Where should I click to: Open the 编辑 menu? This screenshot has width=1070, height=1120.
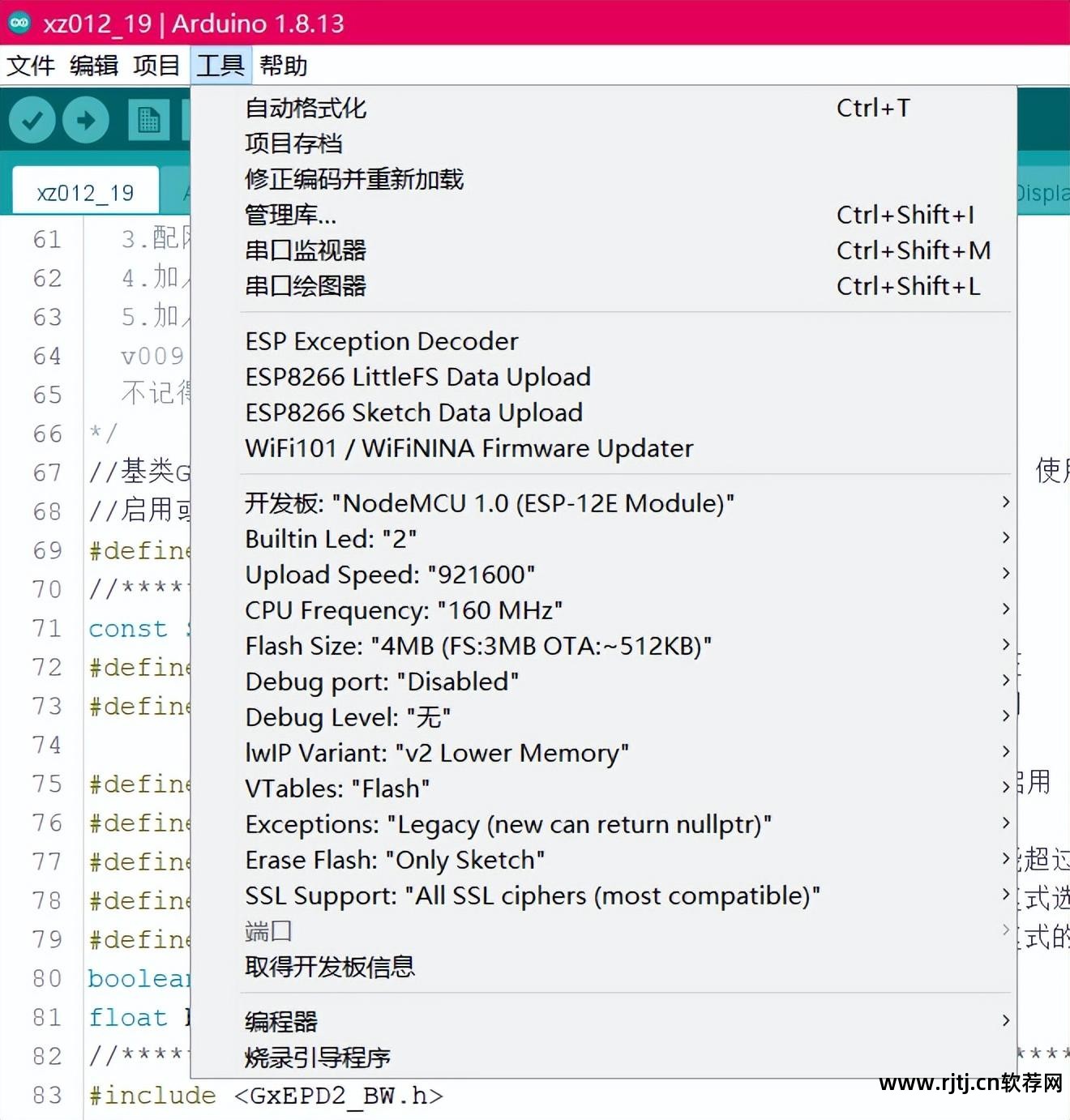click(94, 66)
